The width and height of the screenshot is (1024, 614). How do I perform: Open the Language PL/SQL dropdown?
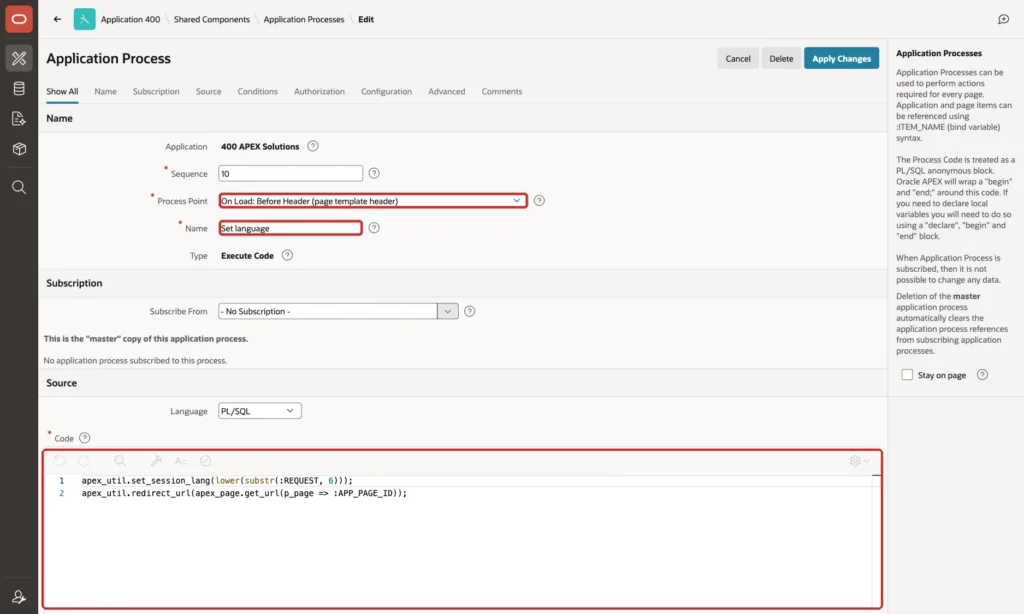click(x=259, y=411)
